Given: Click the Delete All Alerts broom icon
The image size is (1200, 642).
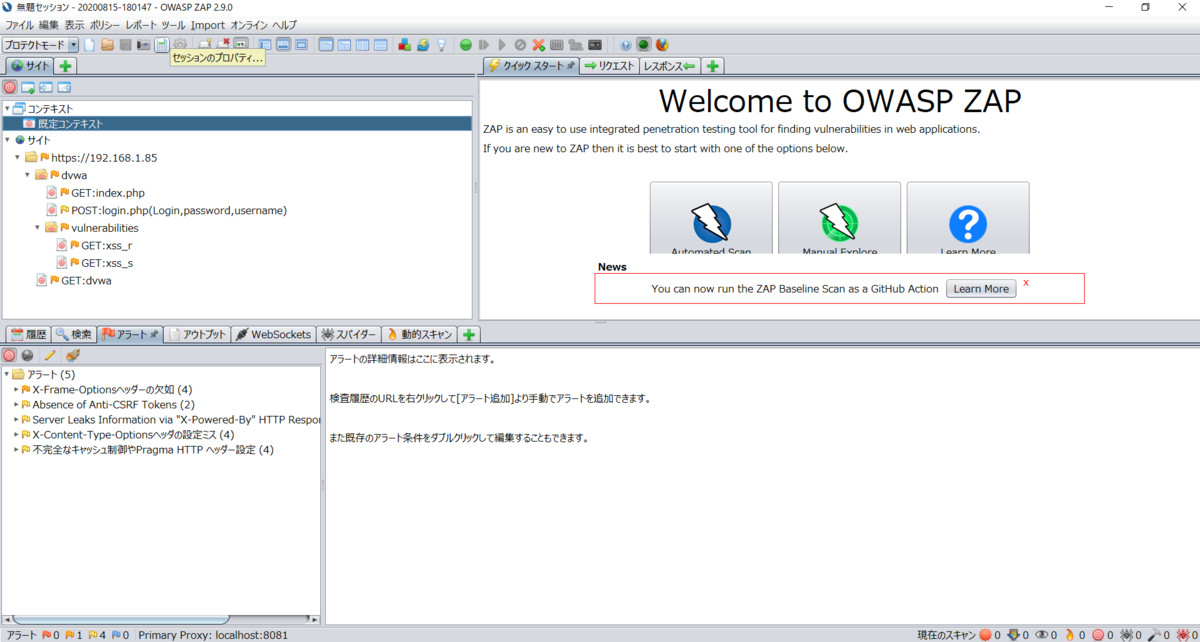Looking at the screenshot, I should (72, 355).
